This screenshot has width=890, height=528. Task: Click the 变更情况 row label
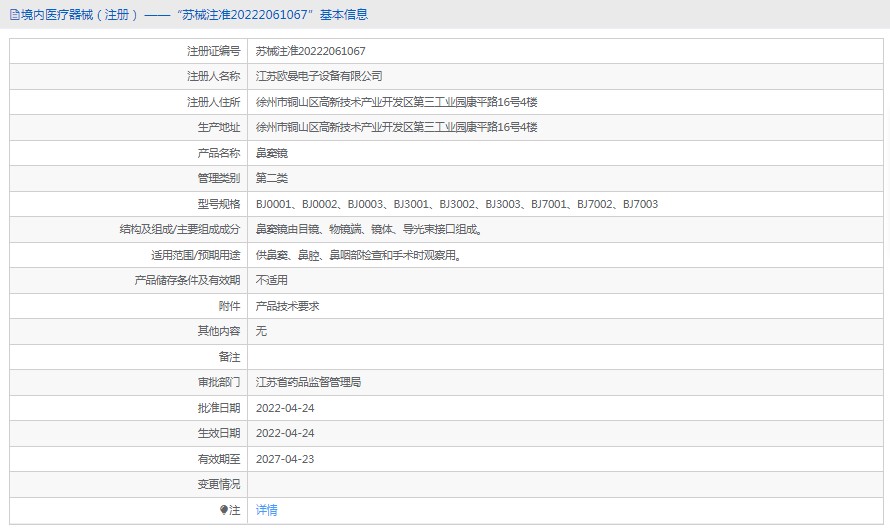(x=219, y=484)
